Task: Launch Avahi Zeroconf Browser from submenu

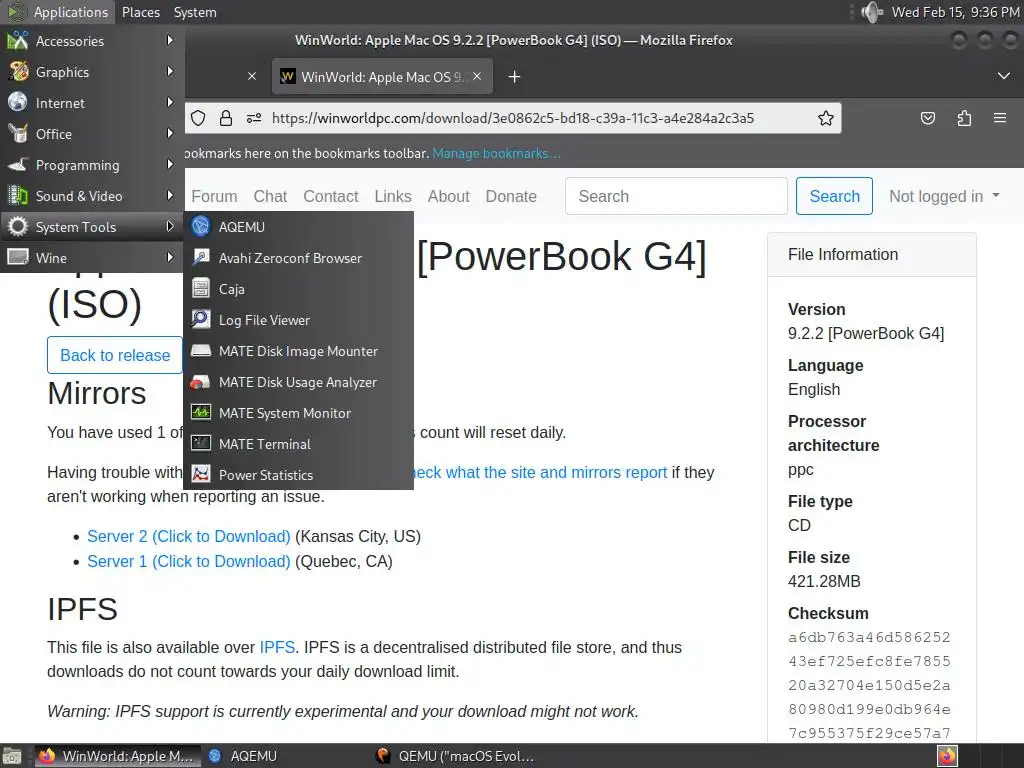Action: [x=298, y=258]
